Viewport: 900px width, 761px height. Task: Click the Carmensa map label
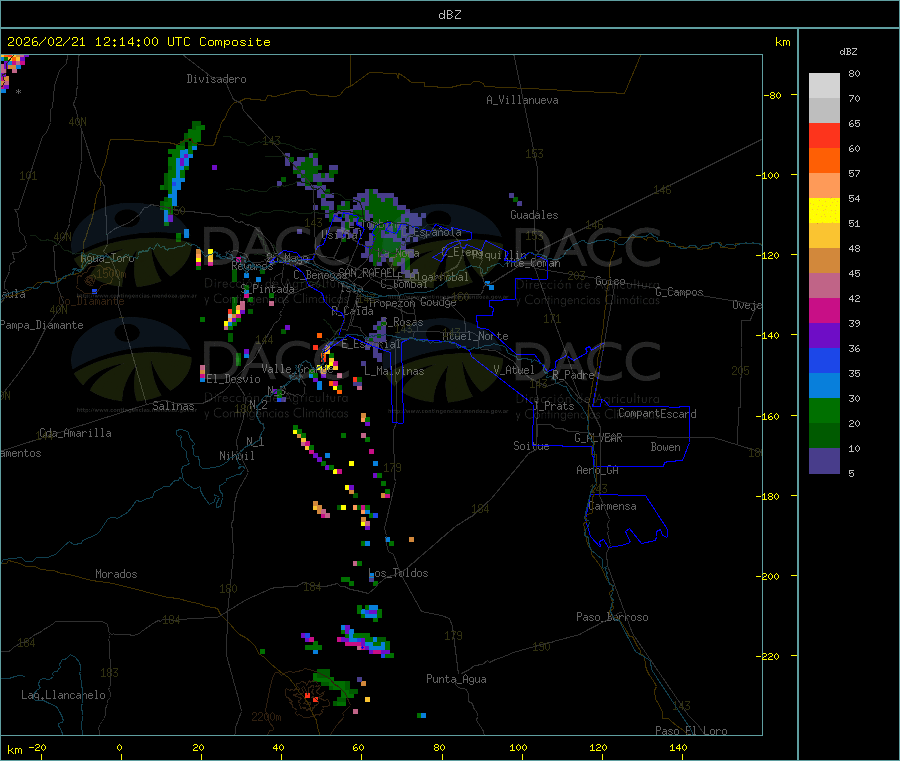point(612,506)
